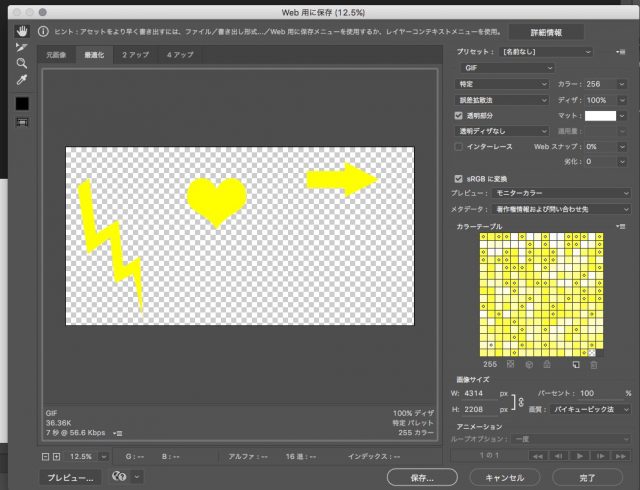Click the constrain proportions link icon
Image resolution: width=640 pixels, height=490 pixels.
click(x=518, y=401)
